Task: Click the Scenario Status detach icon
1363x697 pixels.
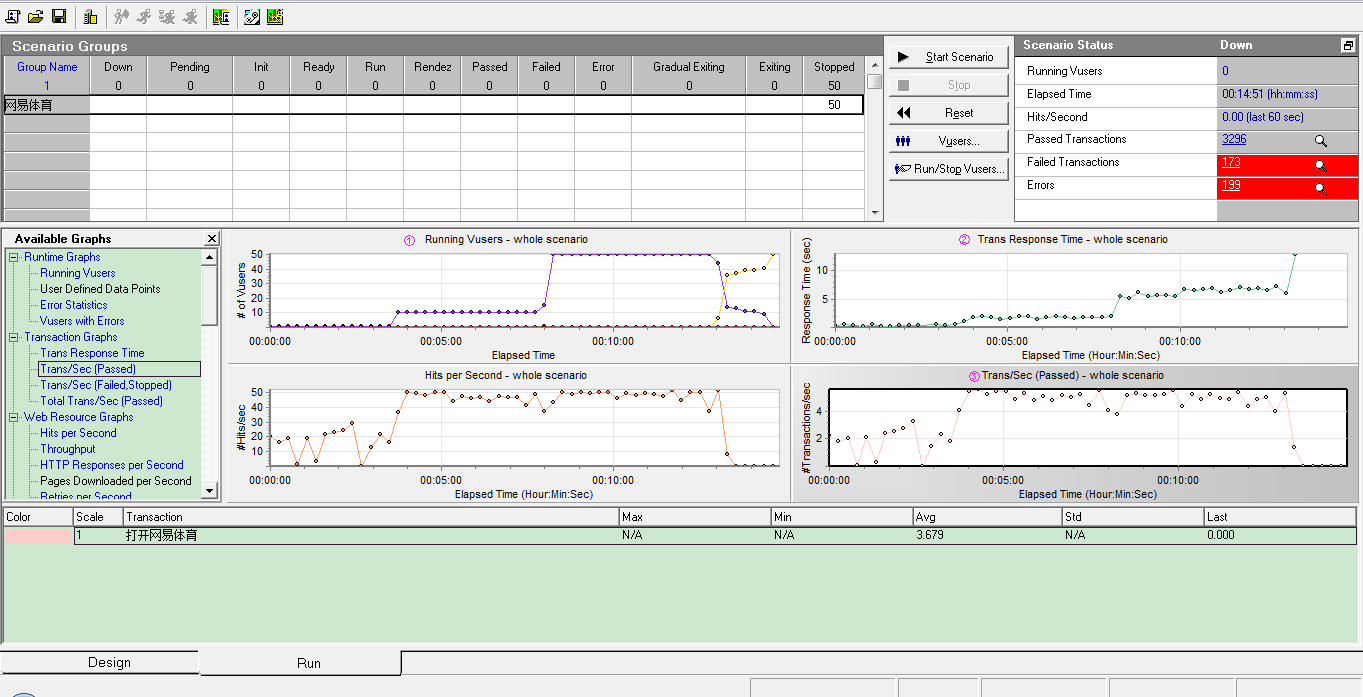Action: pos(1348,45)
